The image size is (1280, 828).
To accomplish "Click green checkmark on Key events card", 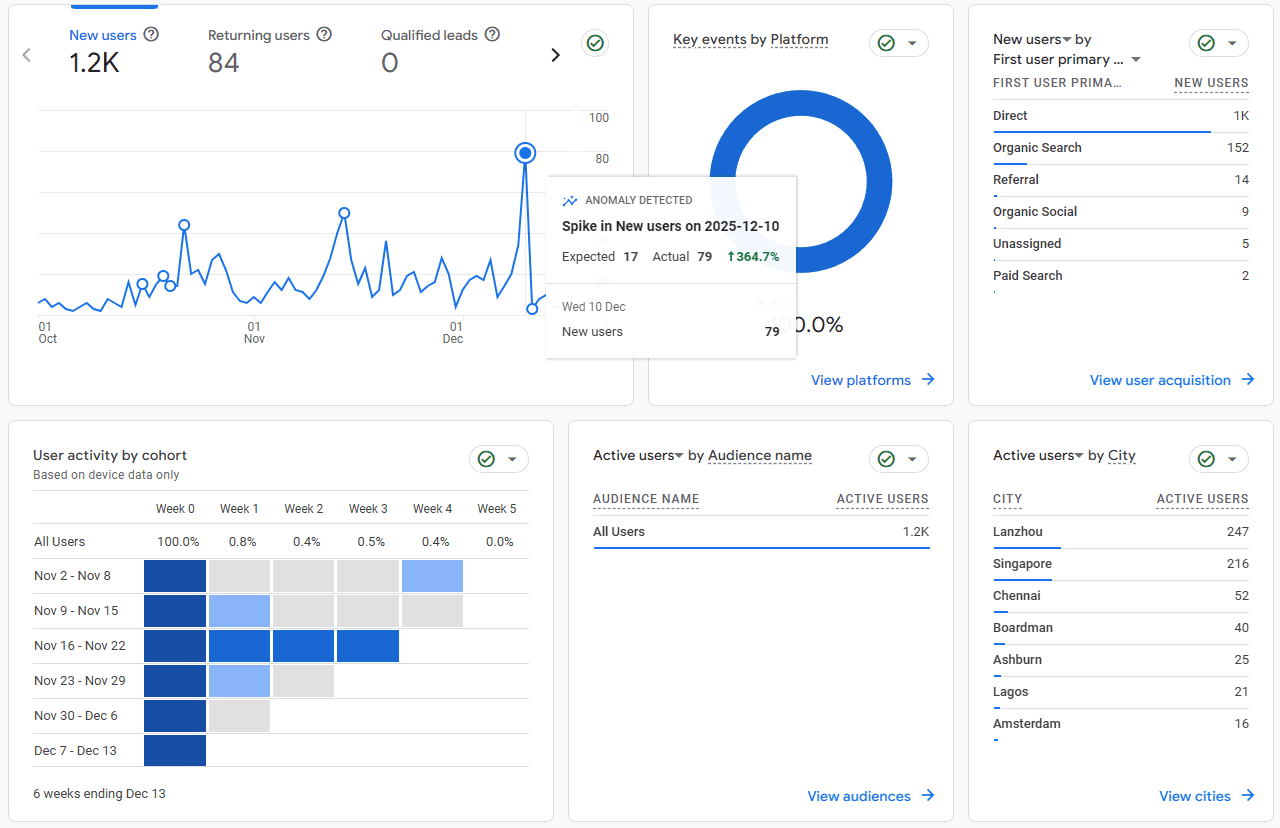I will (x=886, y=43).
